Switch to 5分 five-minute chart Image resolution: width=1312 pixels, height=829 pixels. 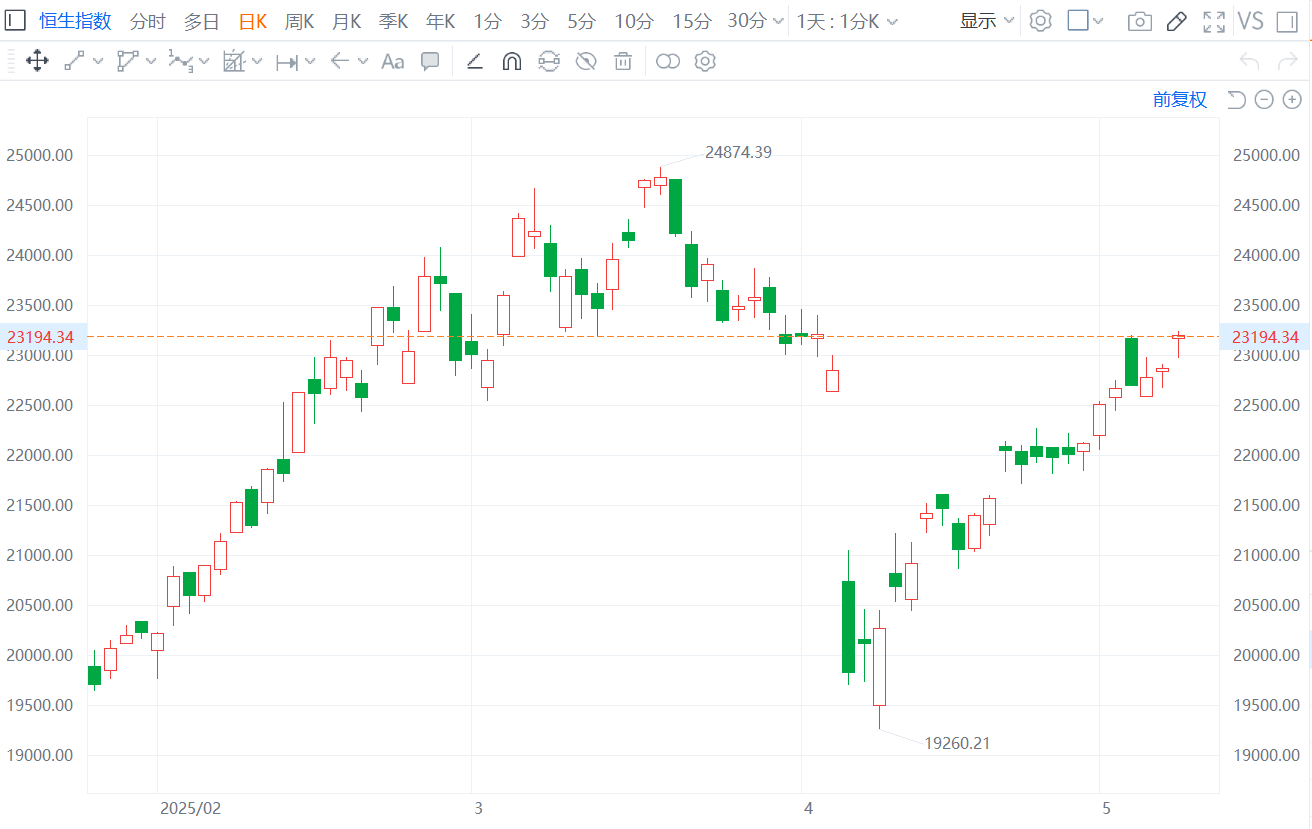581,21
